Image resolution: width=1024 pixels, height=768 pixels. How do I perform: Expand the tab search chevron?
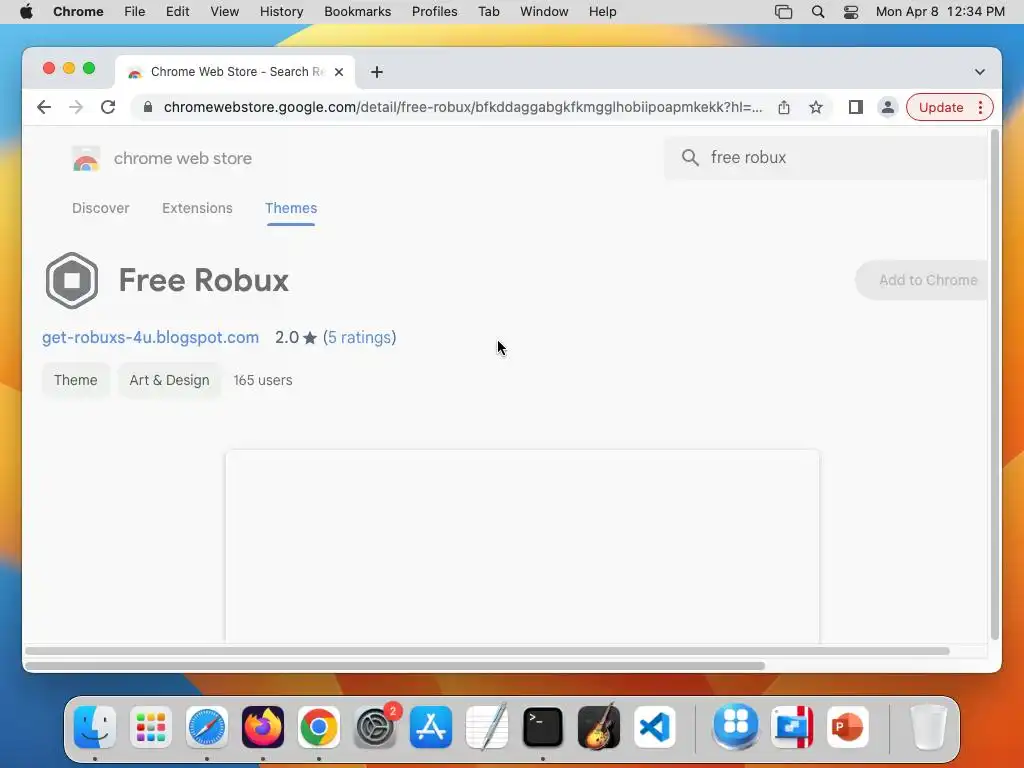coord(980,72)
